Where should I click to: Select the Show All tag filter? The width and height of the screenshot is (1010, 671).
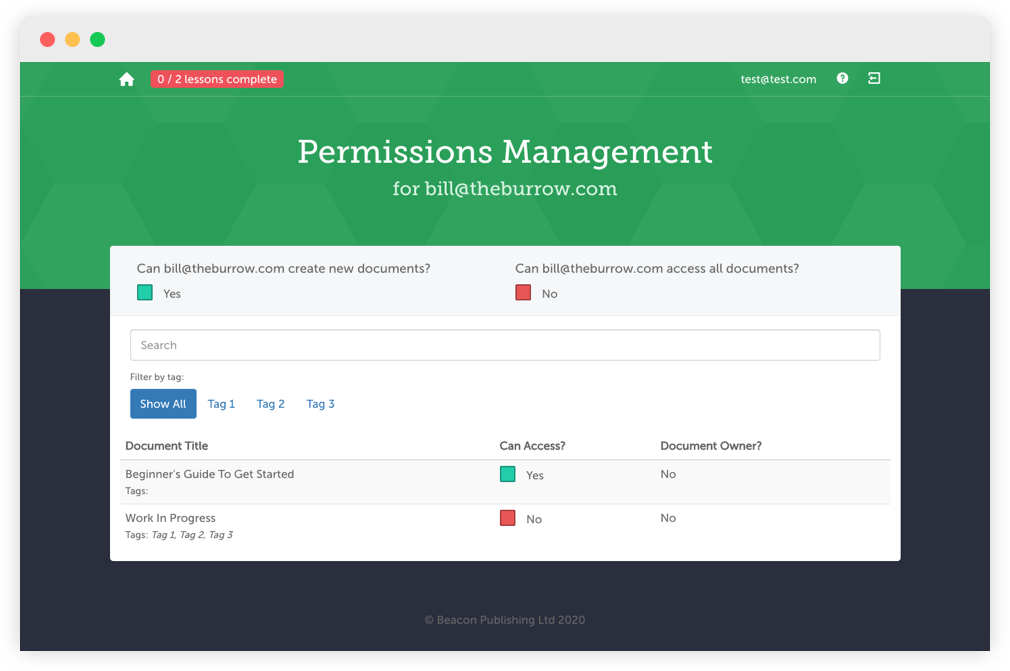click(x=163, y=403)
